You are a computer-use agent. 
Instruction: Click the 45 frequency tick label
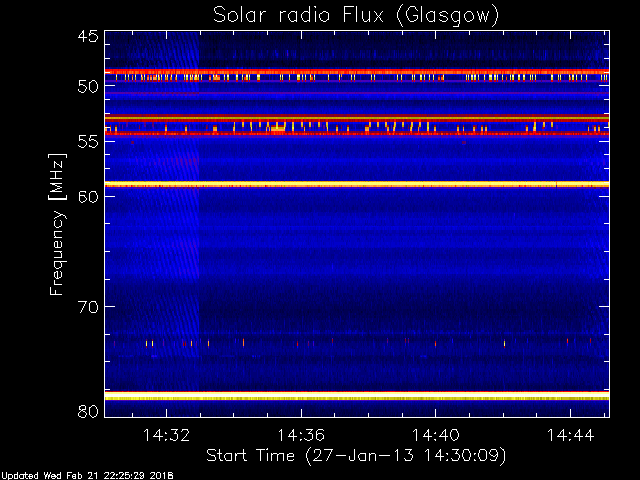click(x=88, y=36)
